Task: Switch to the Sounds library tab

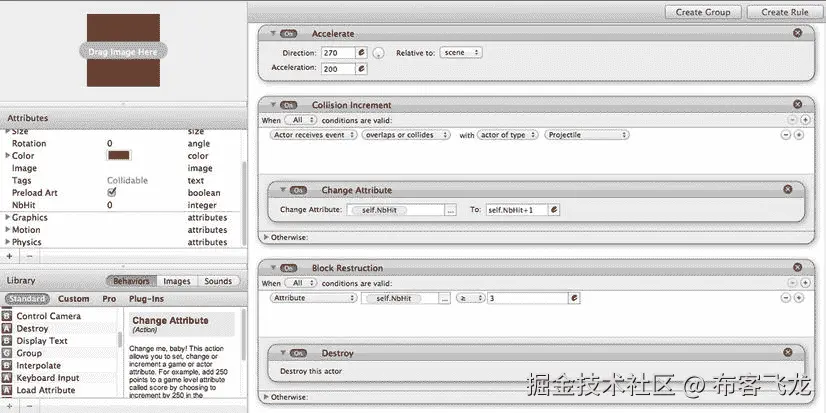Action: point(218,281)
